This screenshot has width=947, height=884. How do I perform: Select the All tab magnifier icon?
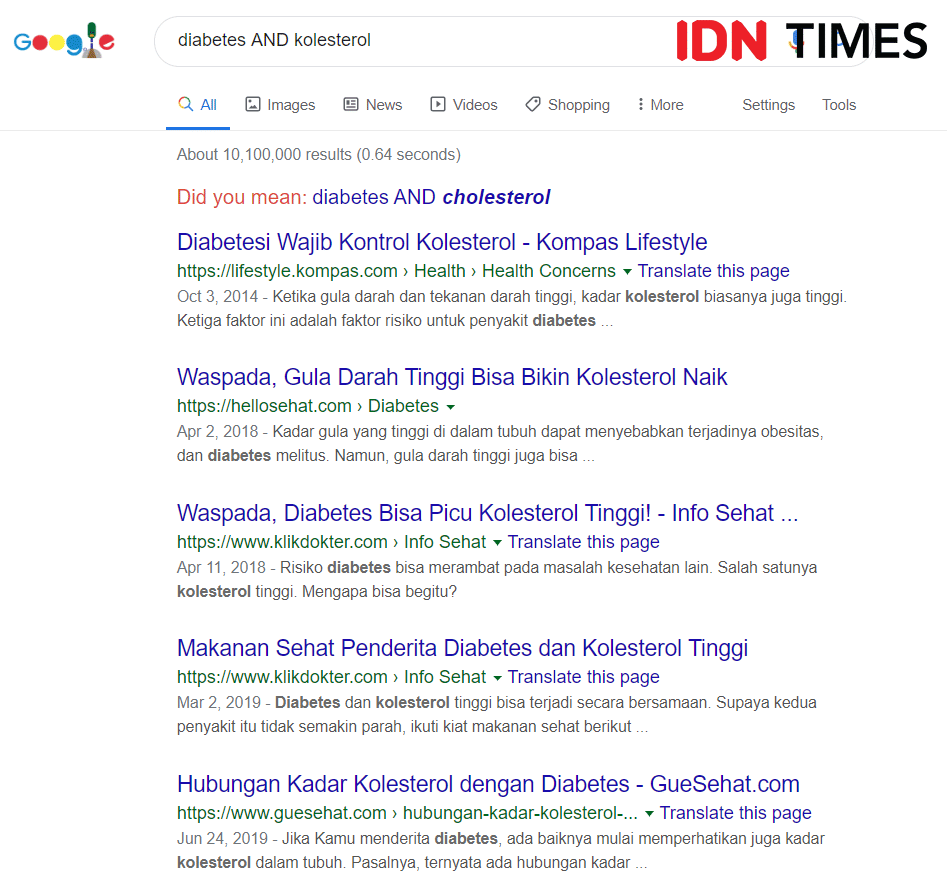tap(185, 104)
